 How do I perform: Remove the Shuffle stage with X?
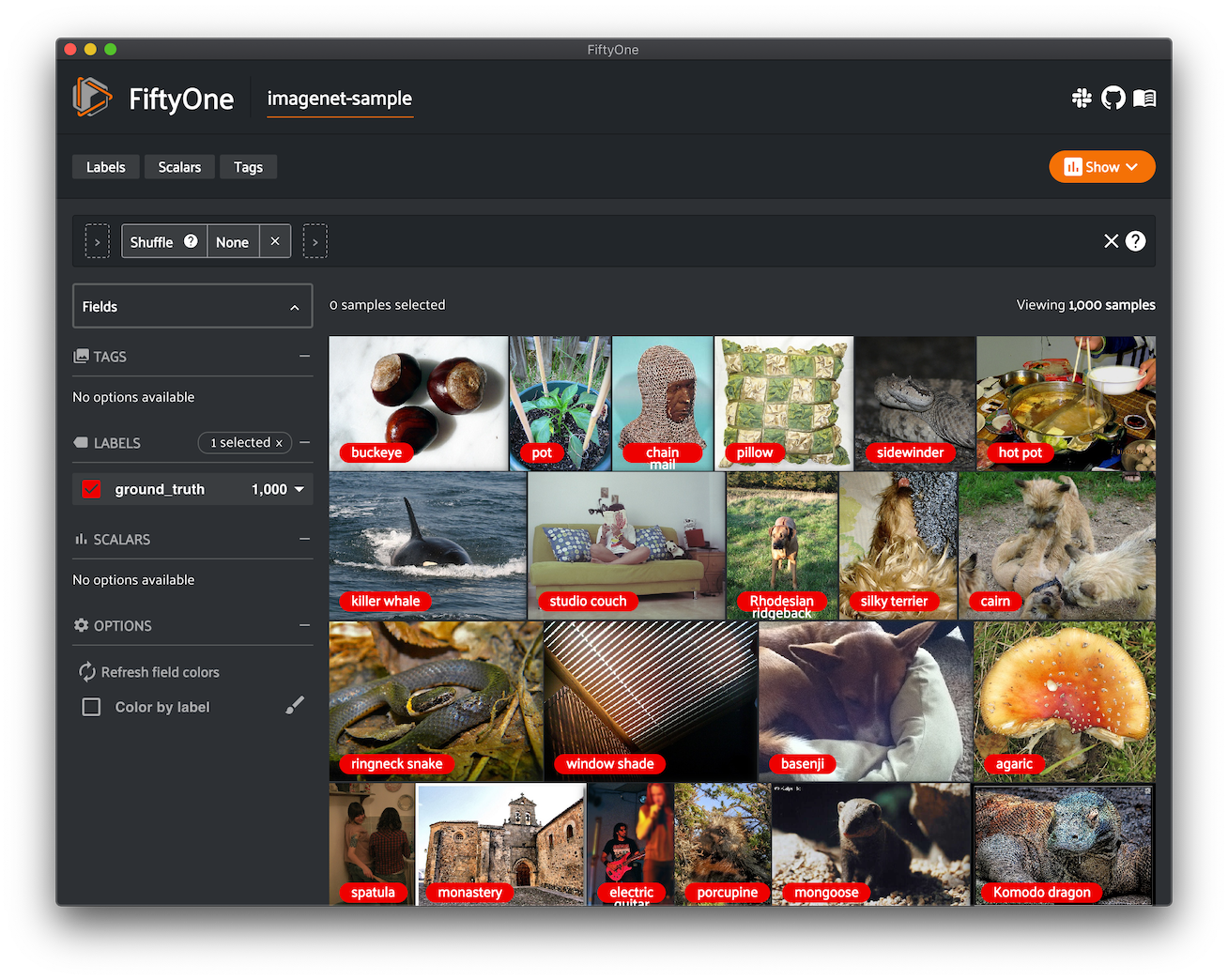(x=275, y=241)
